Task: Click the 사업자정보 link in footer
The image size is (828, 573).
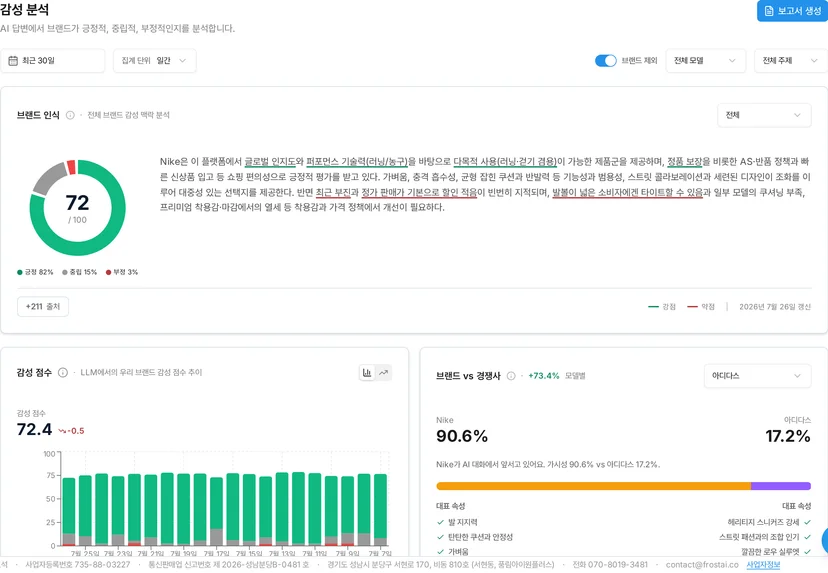Action: point(763,565)
